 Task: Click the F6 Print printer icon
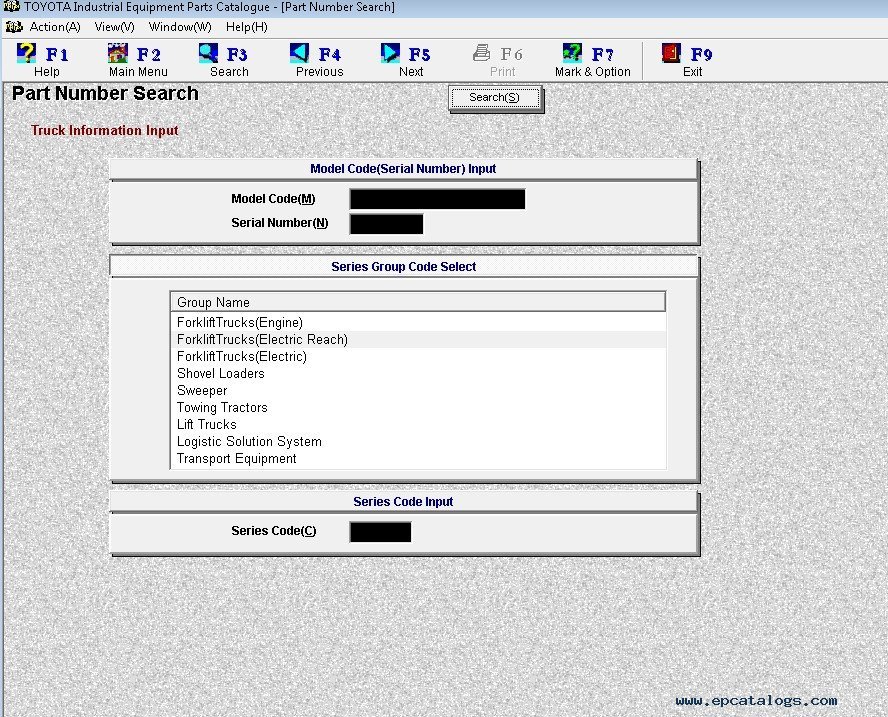(482, 53)
